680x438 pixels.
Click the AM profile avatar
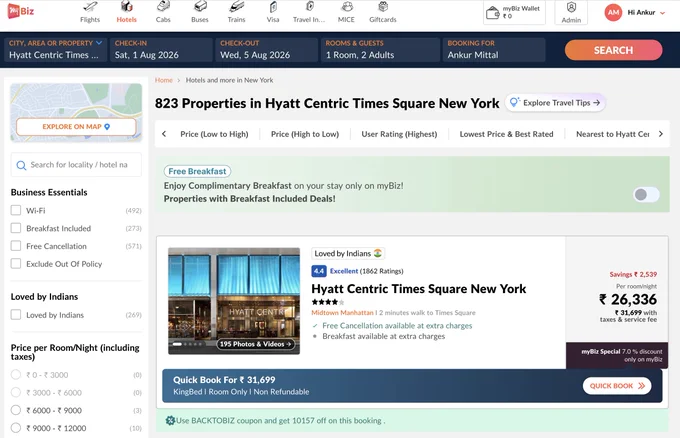tap(613, 13)
